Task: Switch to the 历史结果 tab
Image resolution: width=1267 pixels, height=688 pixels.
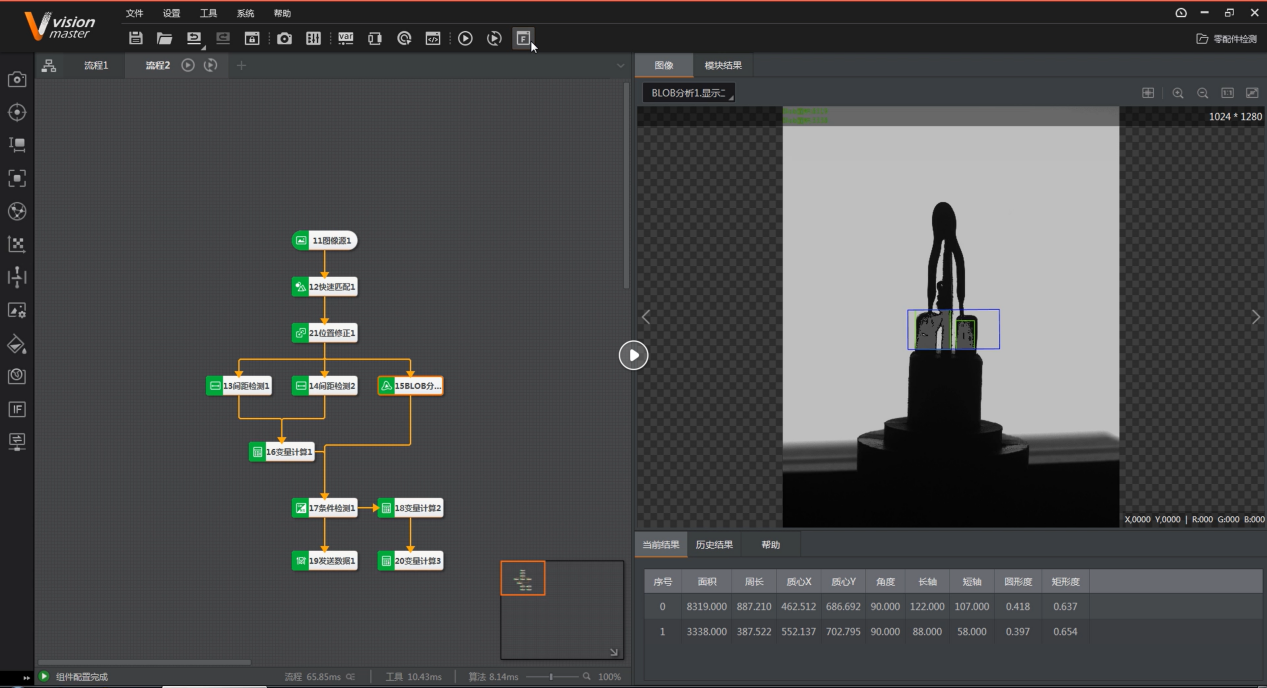Action: (x=714, y=545)
